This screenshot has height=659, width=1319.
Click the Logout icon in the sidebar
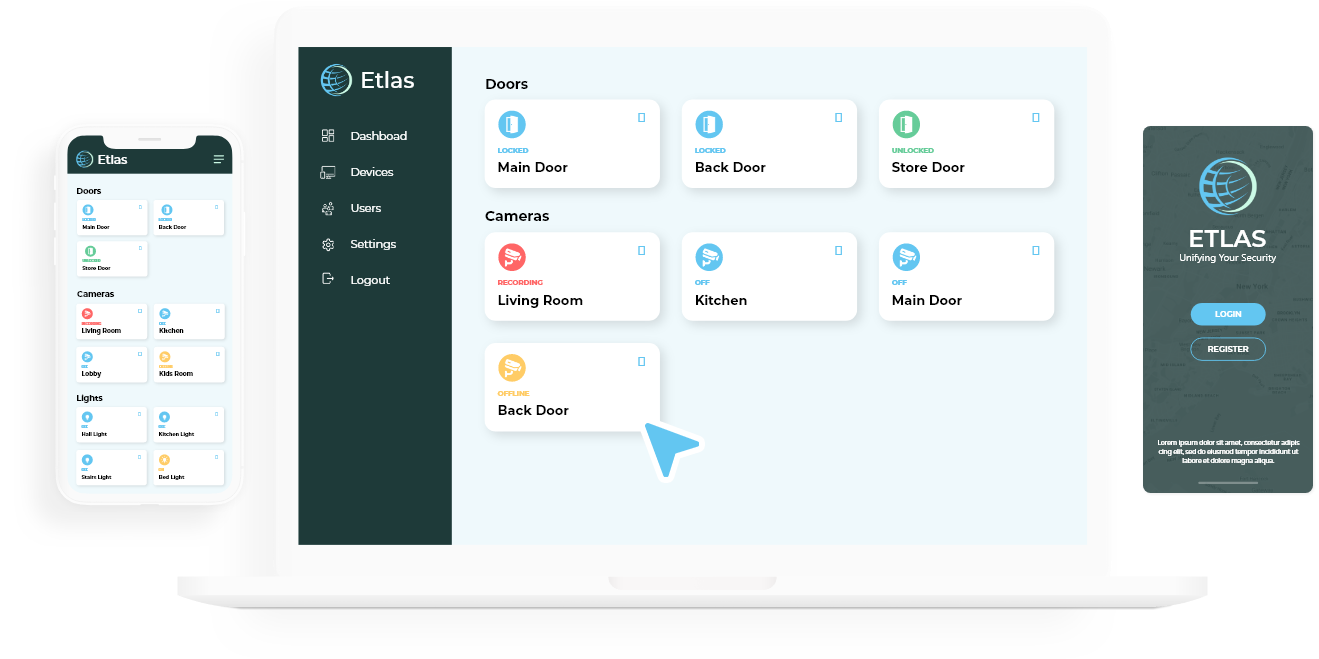pyautogui.click(x=327, y=279)
